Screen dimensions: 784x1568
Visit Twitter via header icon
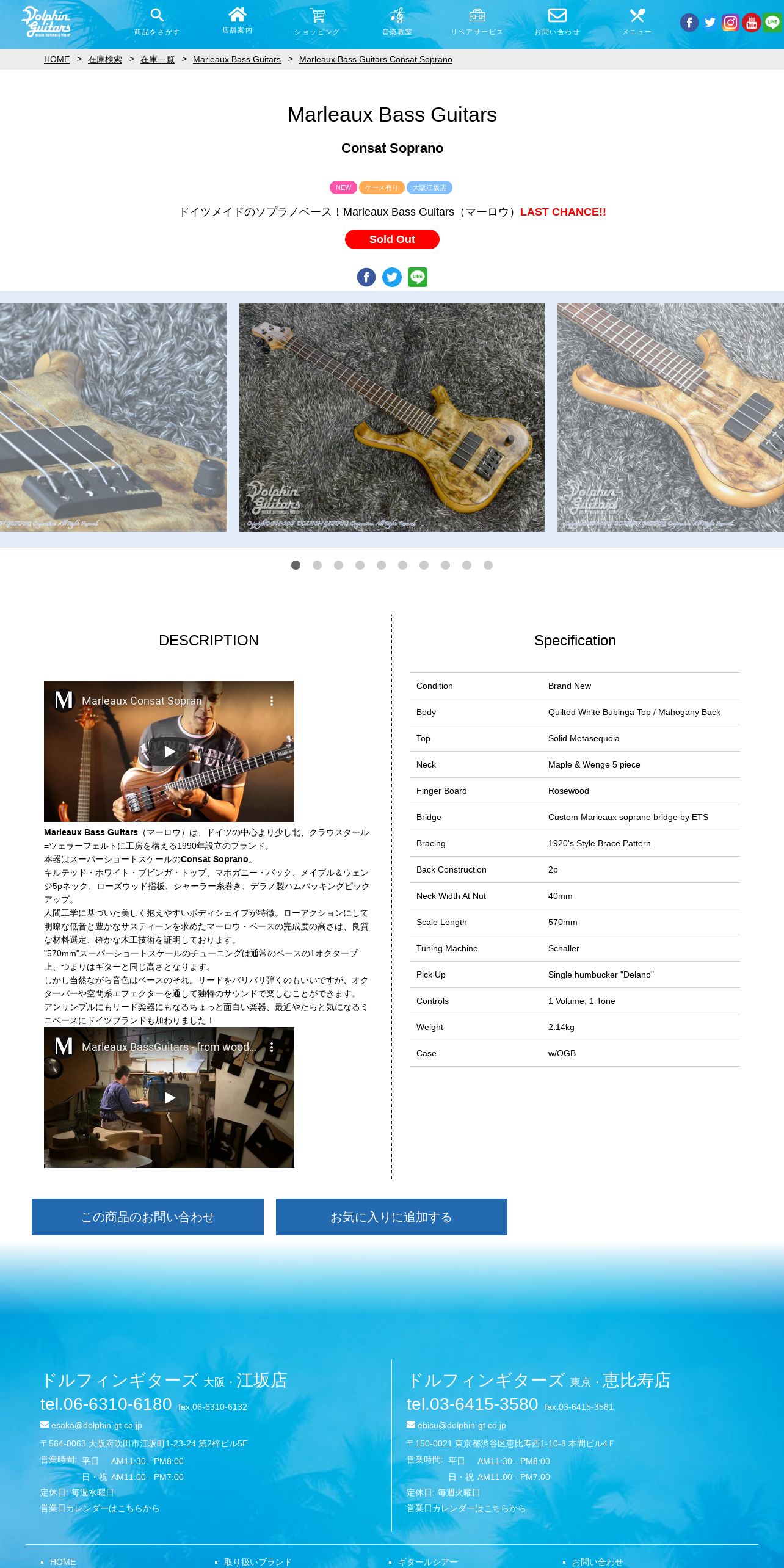(x=710, y=23)
